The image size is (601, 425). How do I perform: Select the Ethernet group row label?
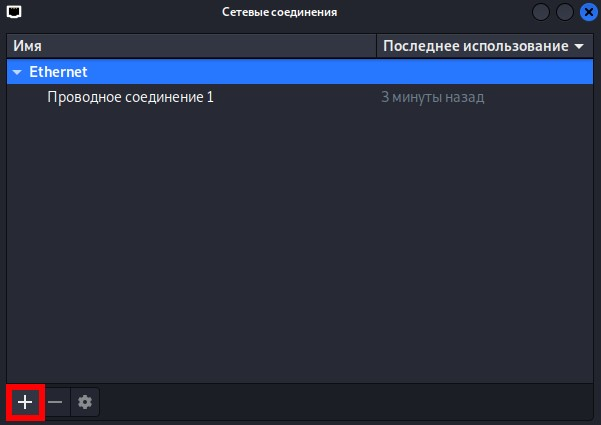[x=58, y=72]
